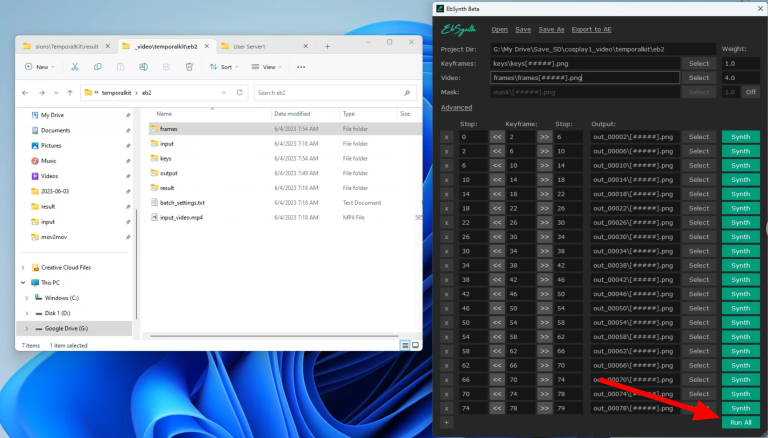Click the Share icon in File Explorer toolbar
Viewport: 768px width, 438px height.
(x=166, y=67)
